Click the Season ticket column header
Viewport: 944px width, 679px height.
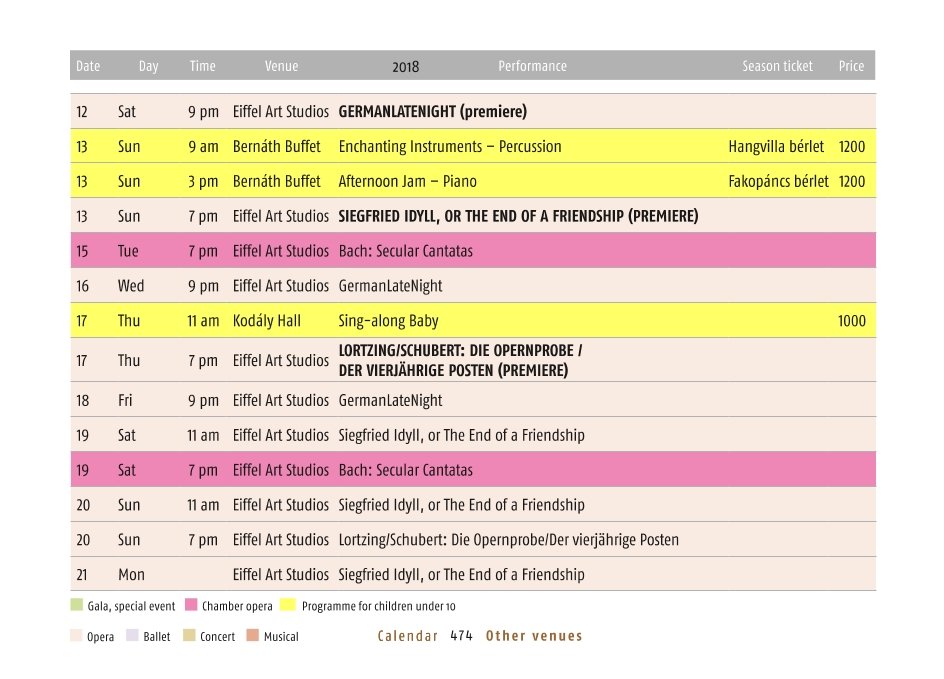point(777,66)
